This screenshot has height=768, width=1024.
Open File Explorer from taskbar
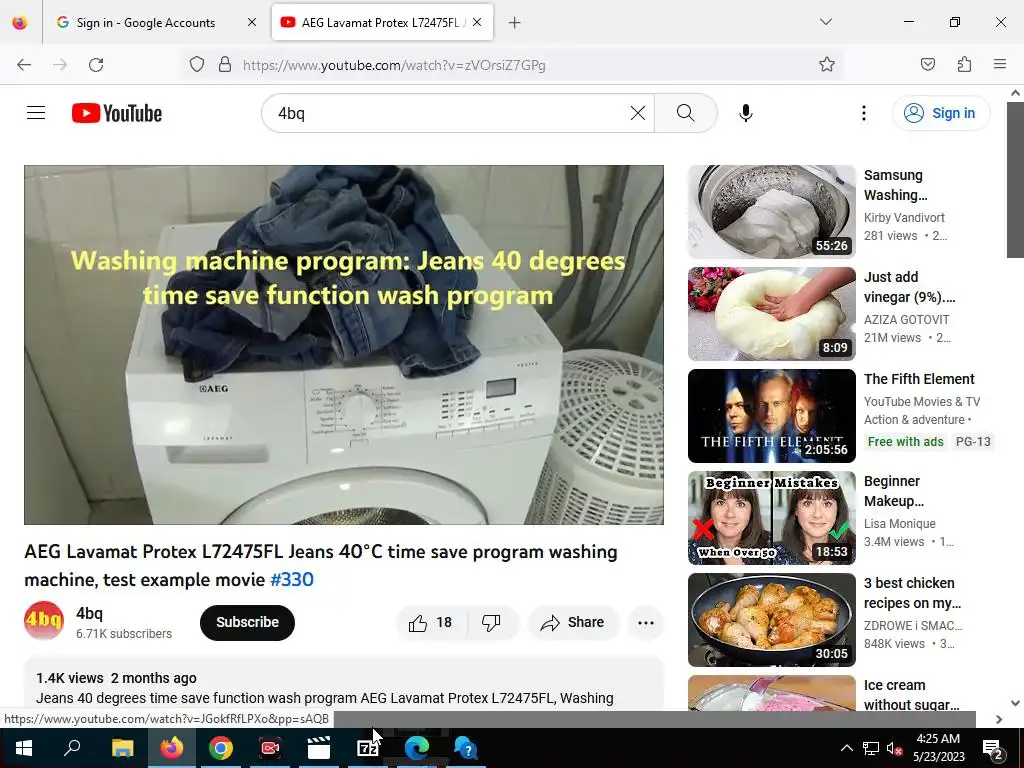pos(122,748)
